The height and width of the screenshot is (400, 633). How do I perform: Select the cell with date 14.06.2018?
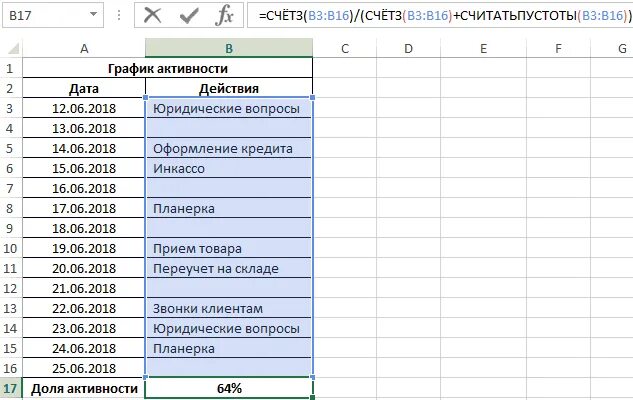point(84,148)
